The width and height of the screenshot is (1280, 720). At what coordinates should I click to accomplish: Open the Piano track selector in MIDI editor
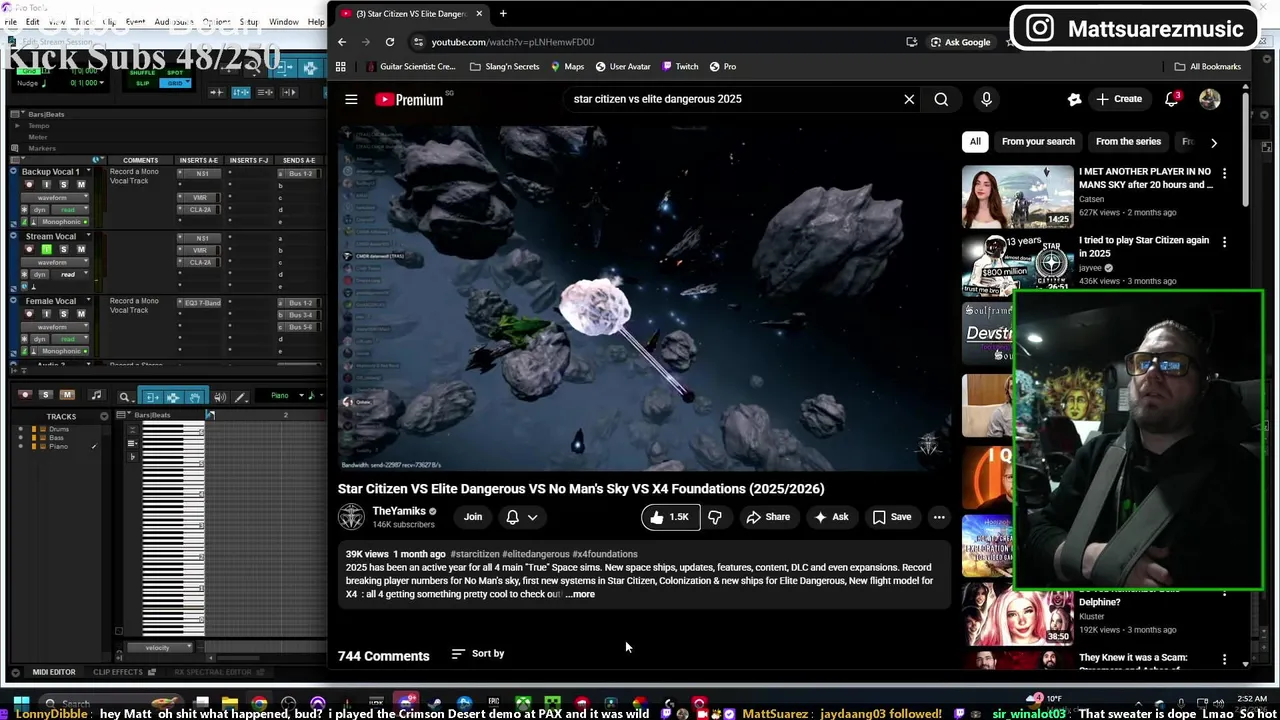point(285,396)
